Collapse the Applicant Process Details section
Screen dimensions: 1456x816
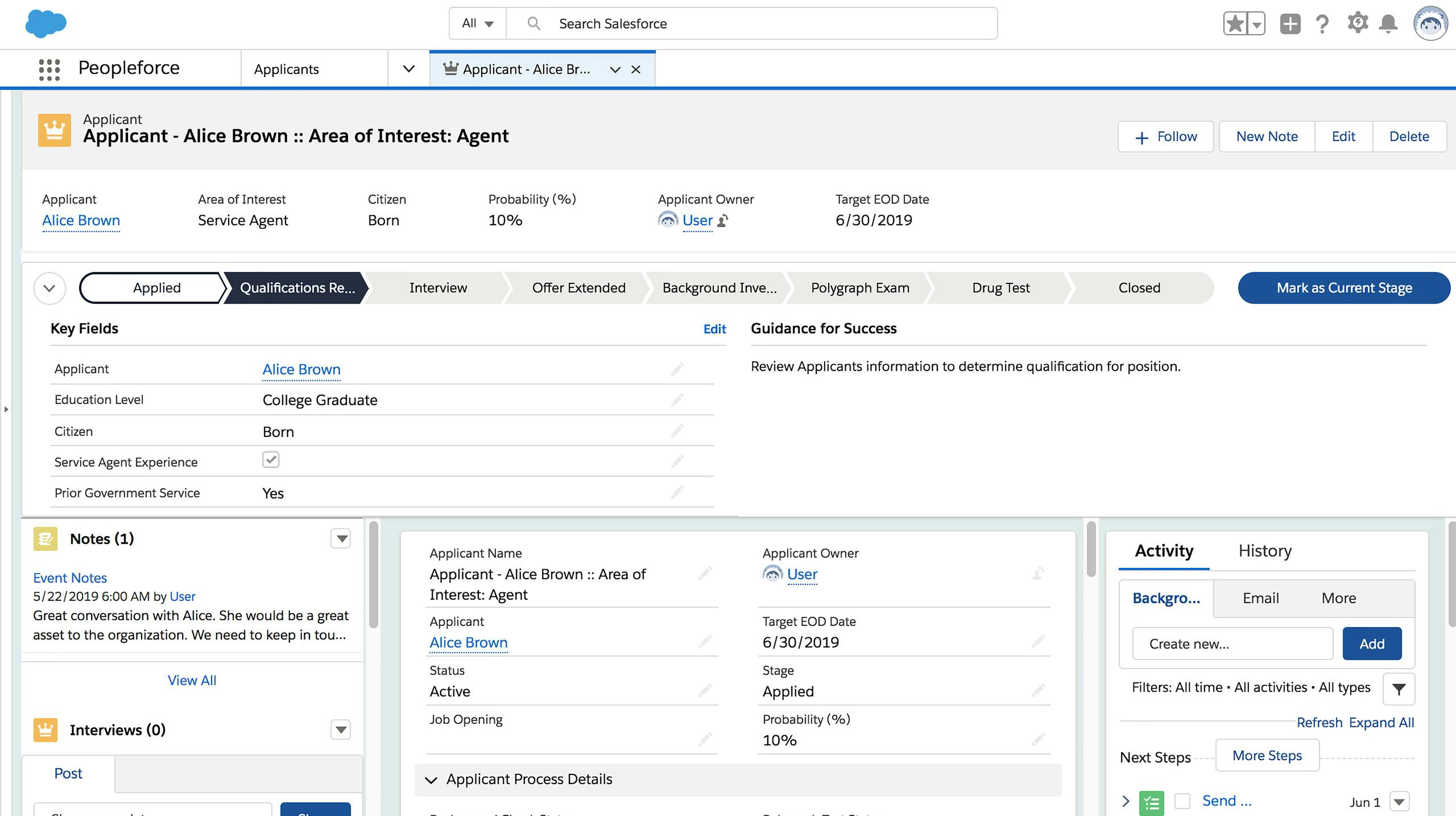(432, 780)
